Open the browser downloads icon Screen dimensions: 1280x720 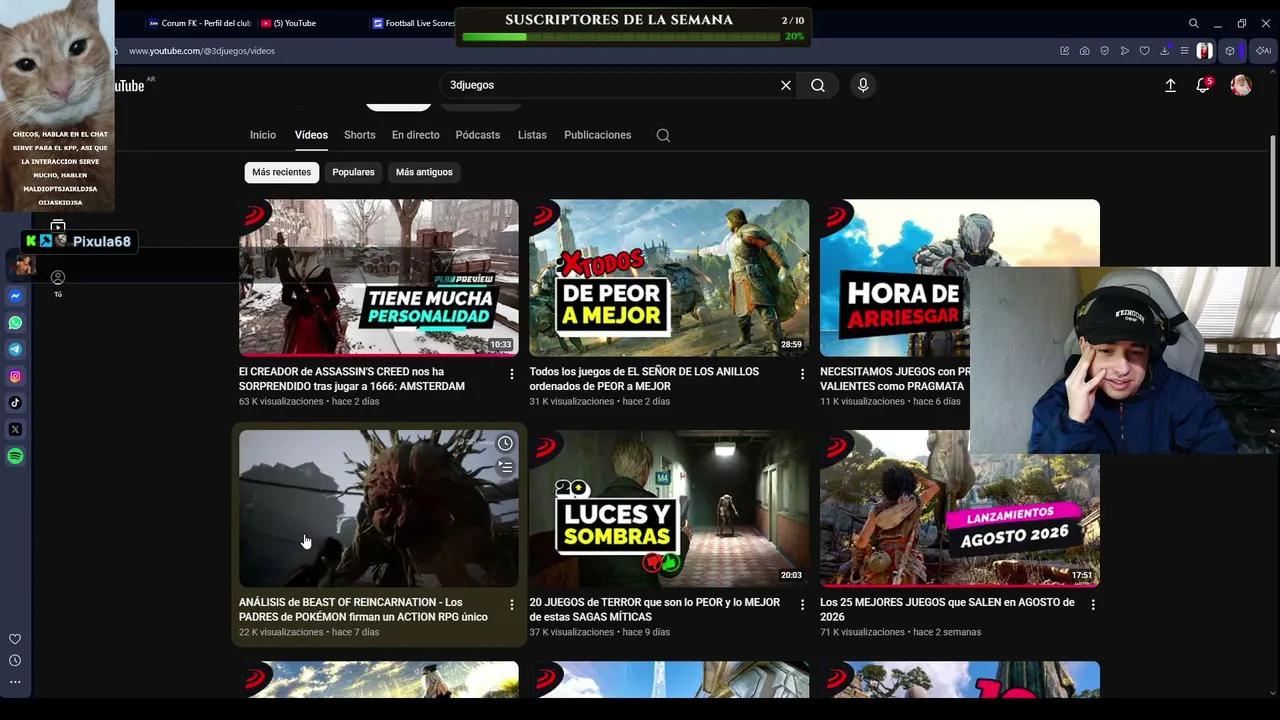coord(1164,51)
